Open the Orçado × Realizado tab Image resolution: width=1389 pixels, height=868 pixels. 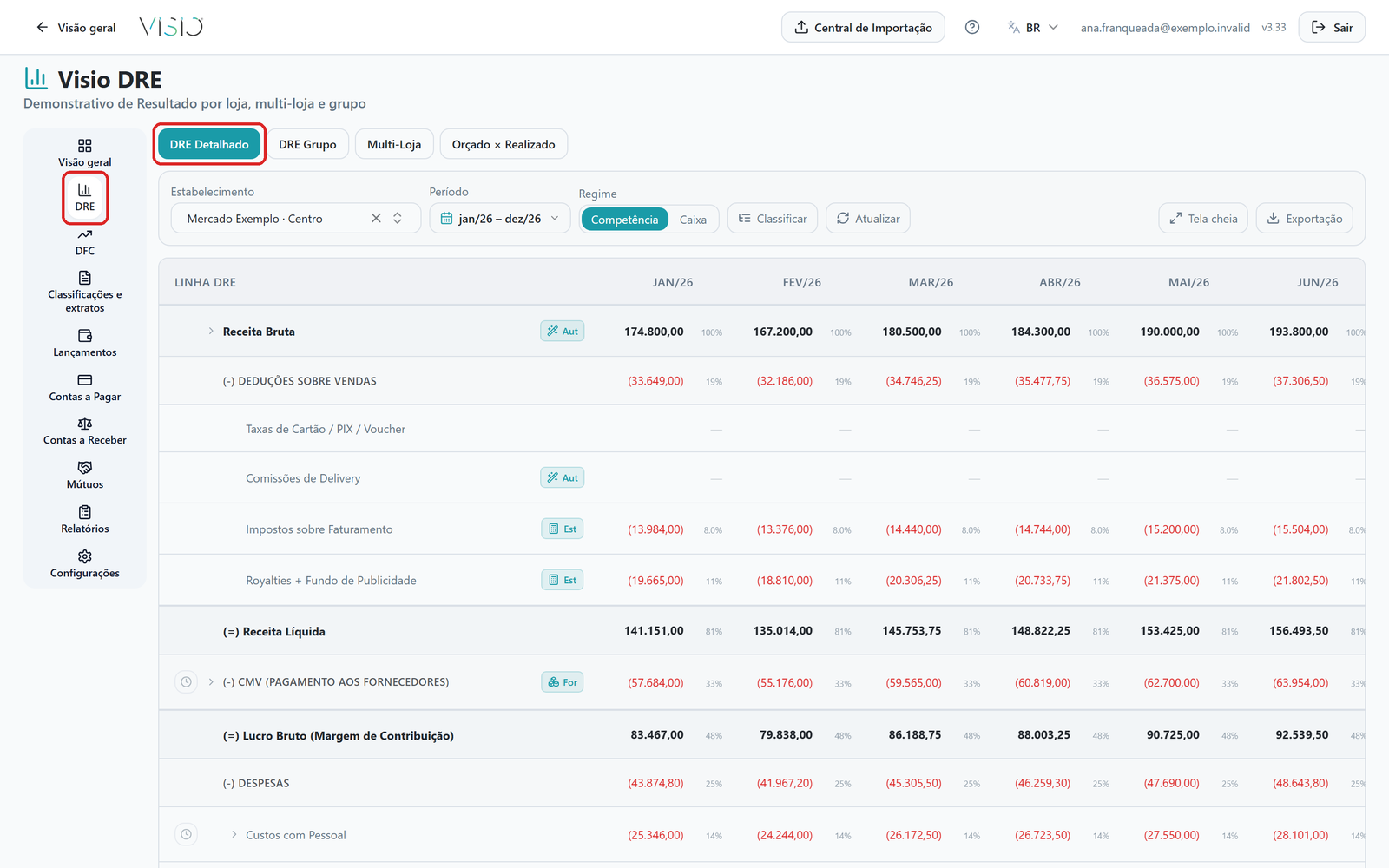pyautogui.click(x=504, y=144)
